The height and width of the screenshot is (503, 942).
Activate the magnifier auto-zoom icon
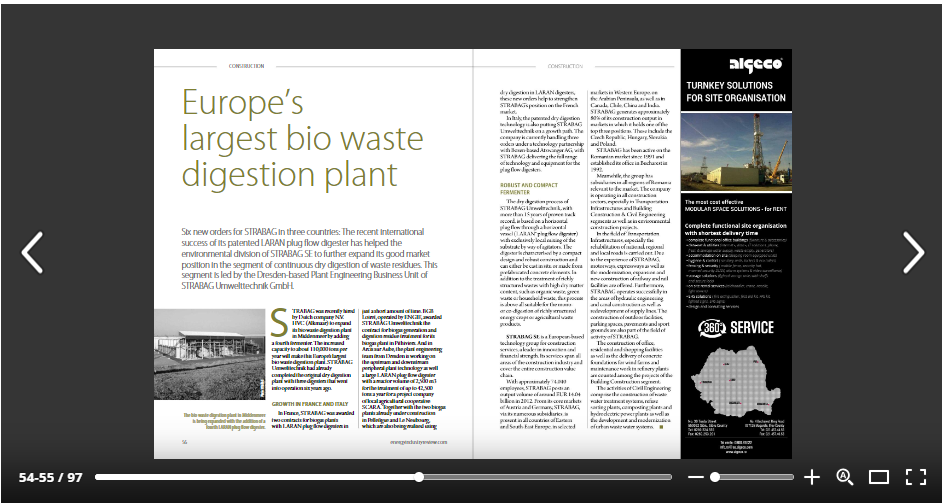click(845, 477)
